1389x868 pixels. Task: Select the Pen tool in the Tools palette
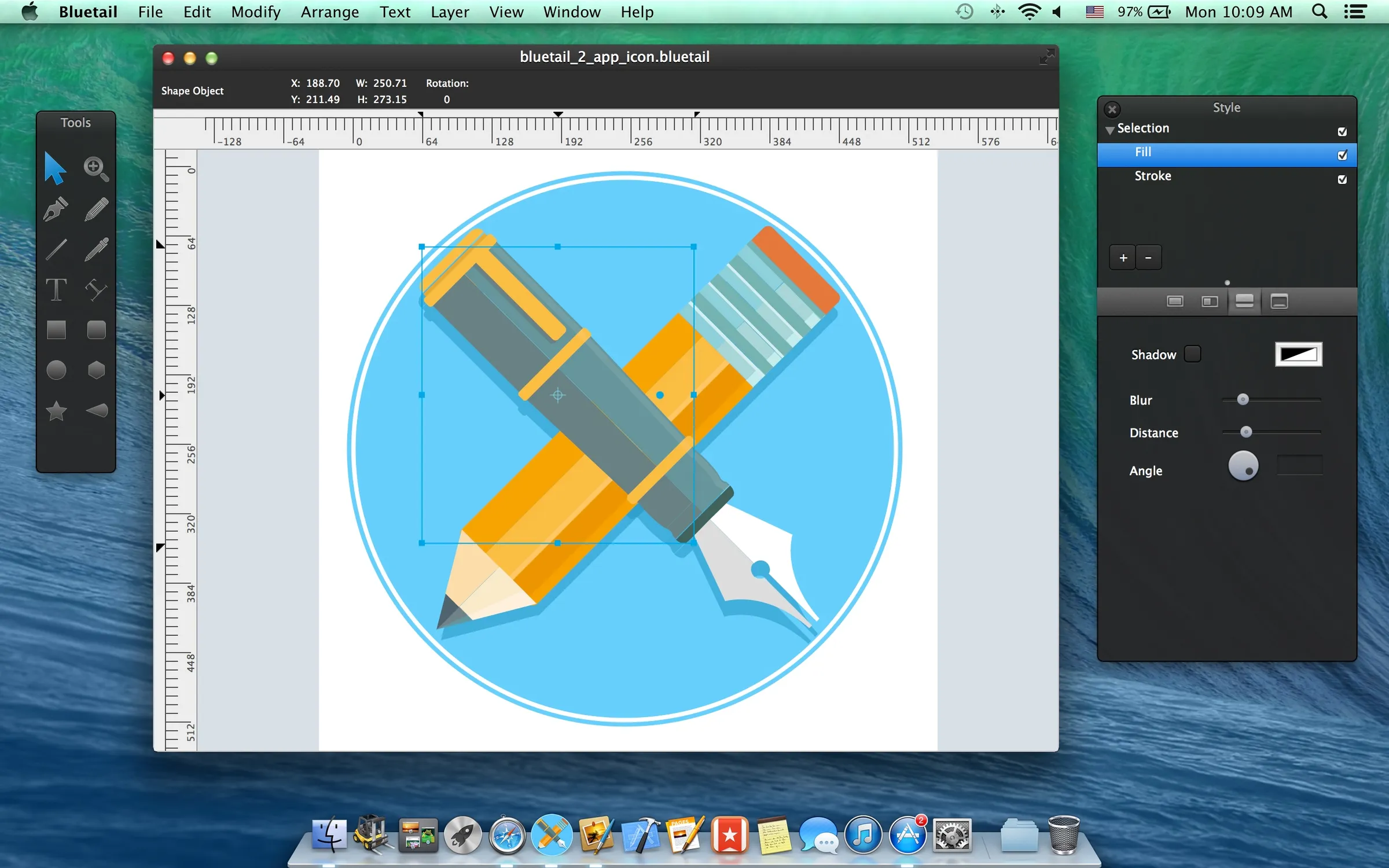(55, 208)
